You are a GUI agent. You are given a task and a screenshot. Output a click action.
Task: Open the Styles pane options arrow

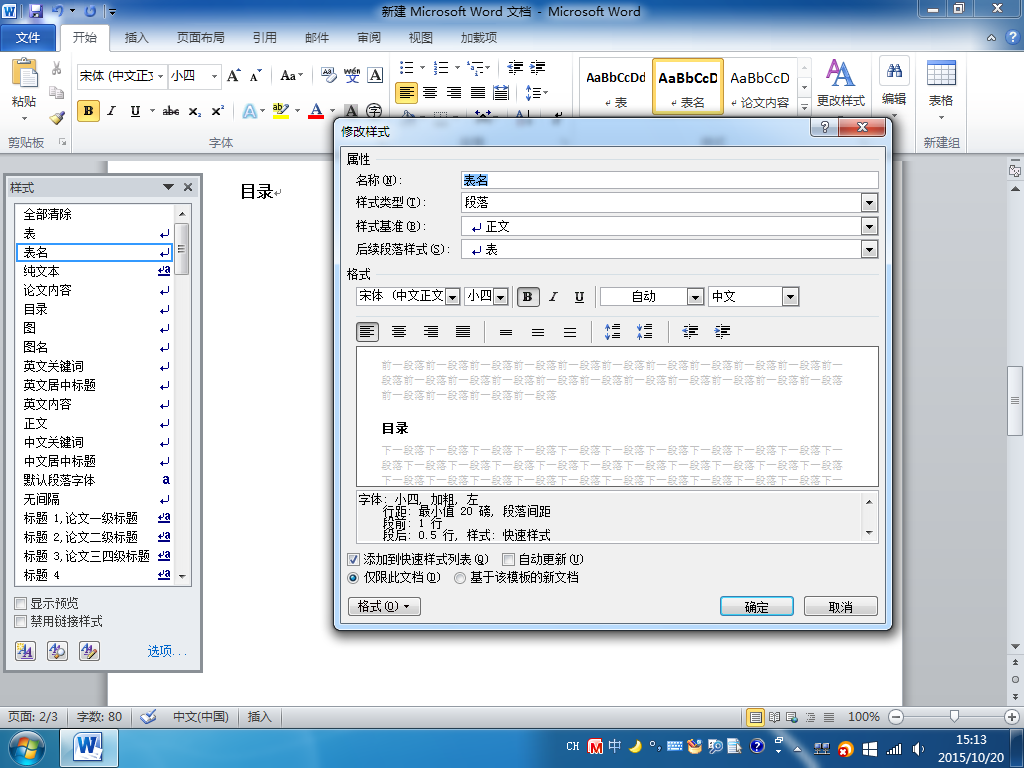(168, 187)
